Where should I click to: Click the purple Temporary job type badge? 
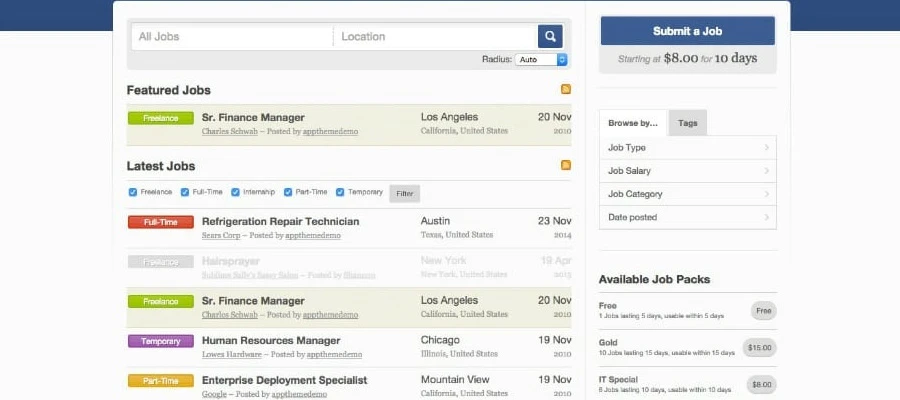pos(160,341)
